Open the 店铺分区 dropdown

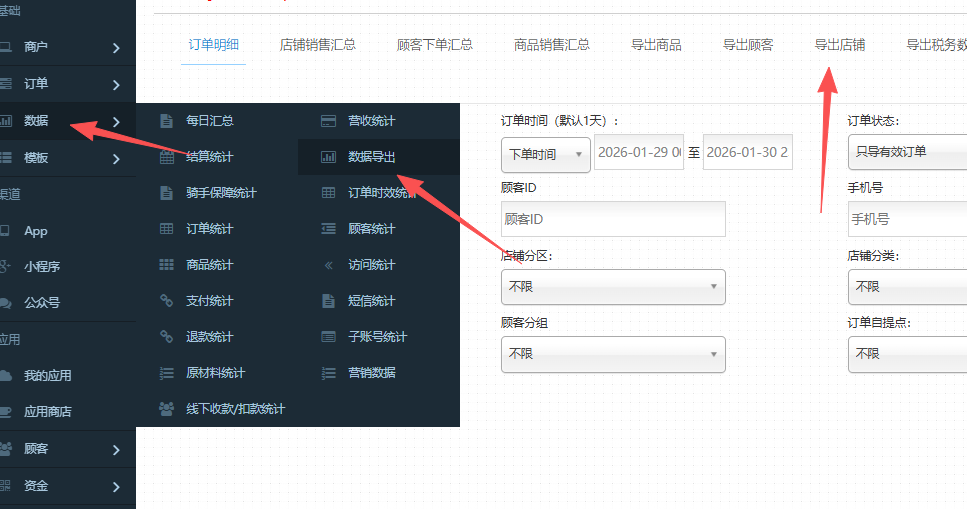coord(612,287)
